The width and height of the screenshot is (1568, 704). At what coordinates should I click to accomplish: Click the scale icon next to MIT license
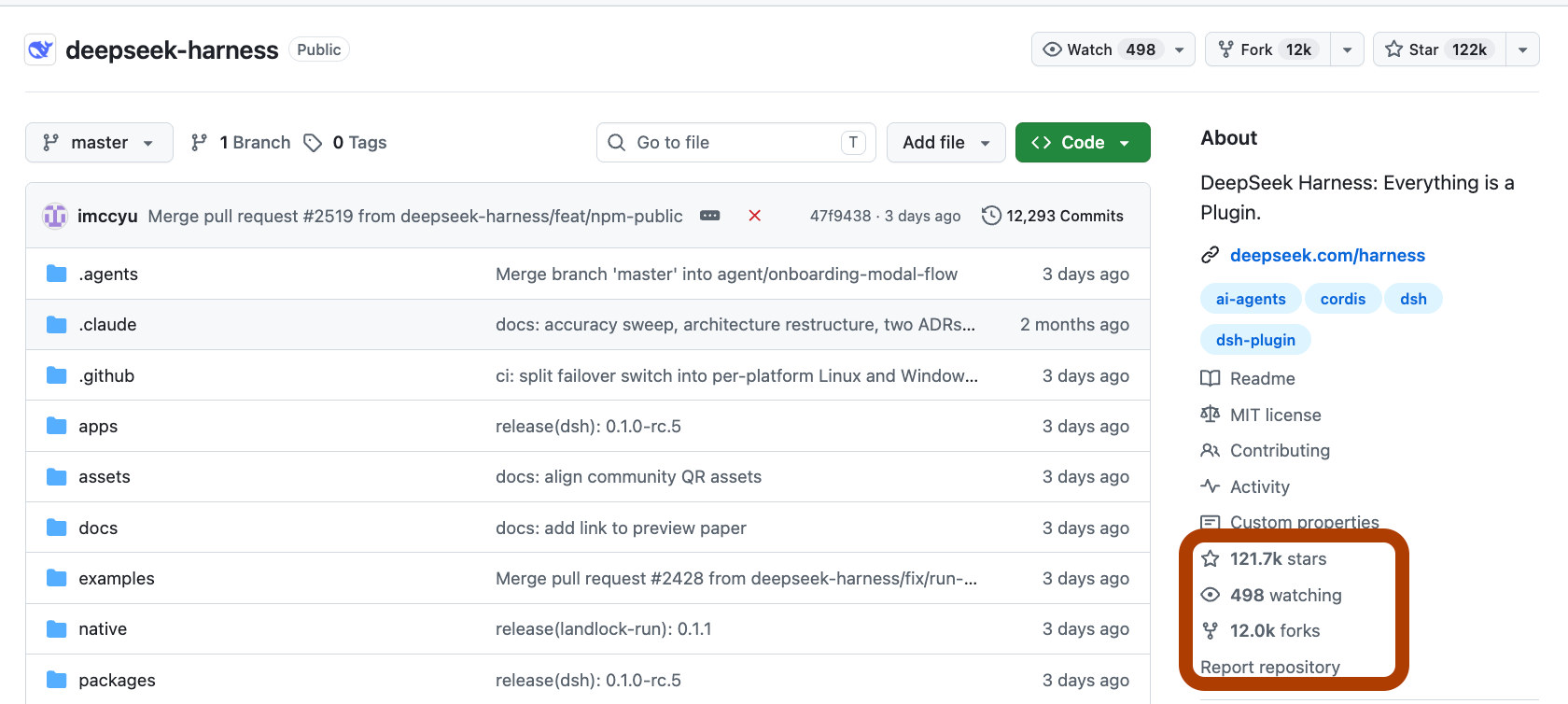click(x=1211, y=415)
